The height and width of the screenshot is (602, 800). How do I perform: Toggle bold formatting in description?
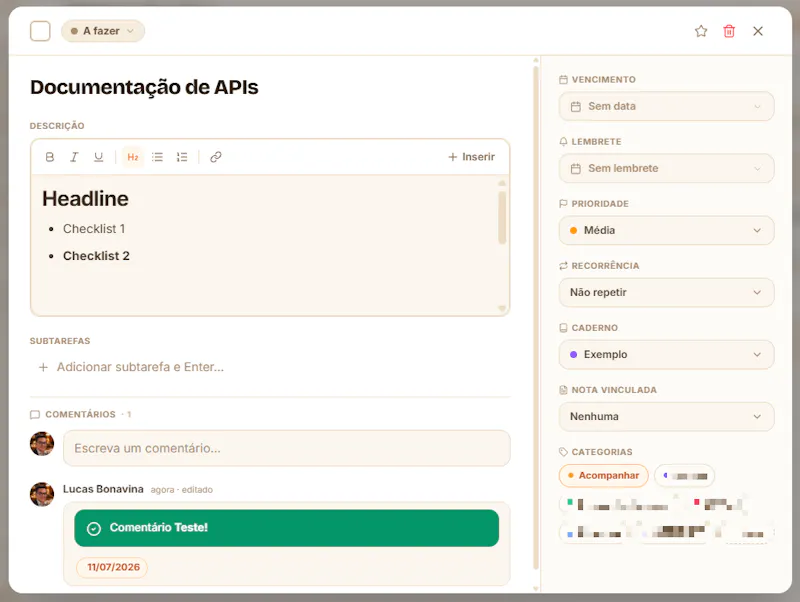point(49,157)
